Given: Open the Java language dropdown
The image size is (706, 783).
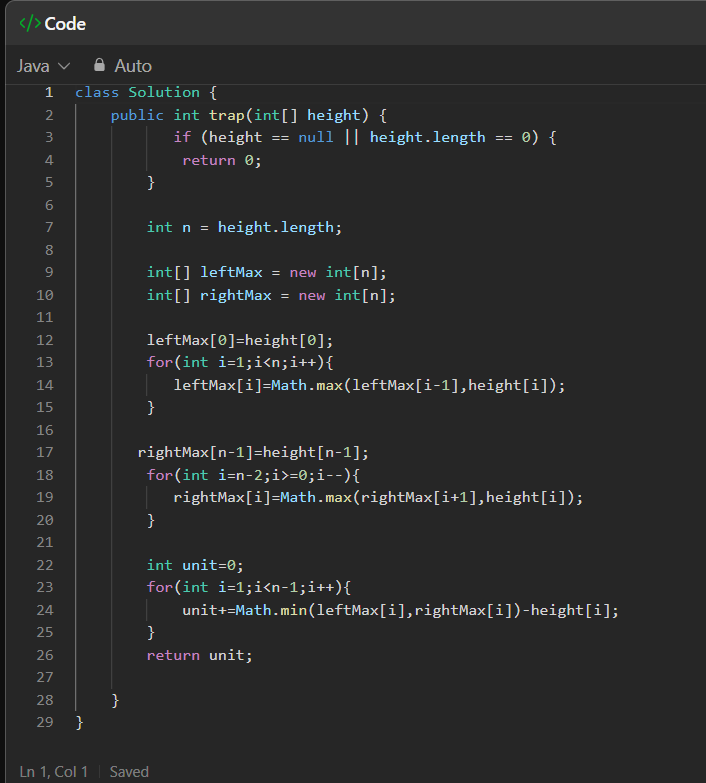Looking at the screenshot, I should click(43, 66).
